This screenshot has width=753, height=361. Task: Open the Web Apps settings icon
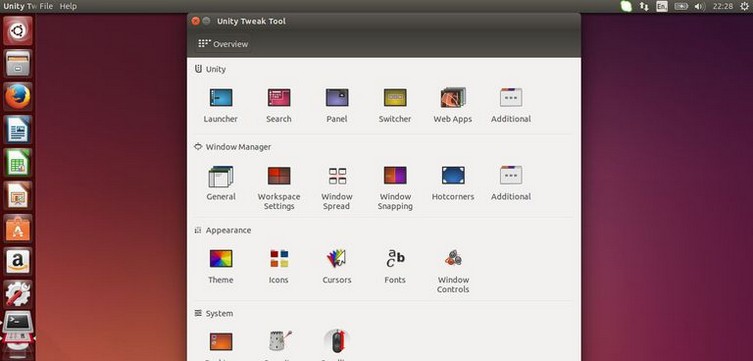pos(453,98)
